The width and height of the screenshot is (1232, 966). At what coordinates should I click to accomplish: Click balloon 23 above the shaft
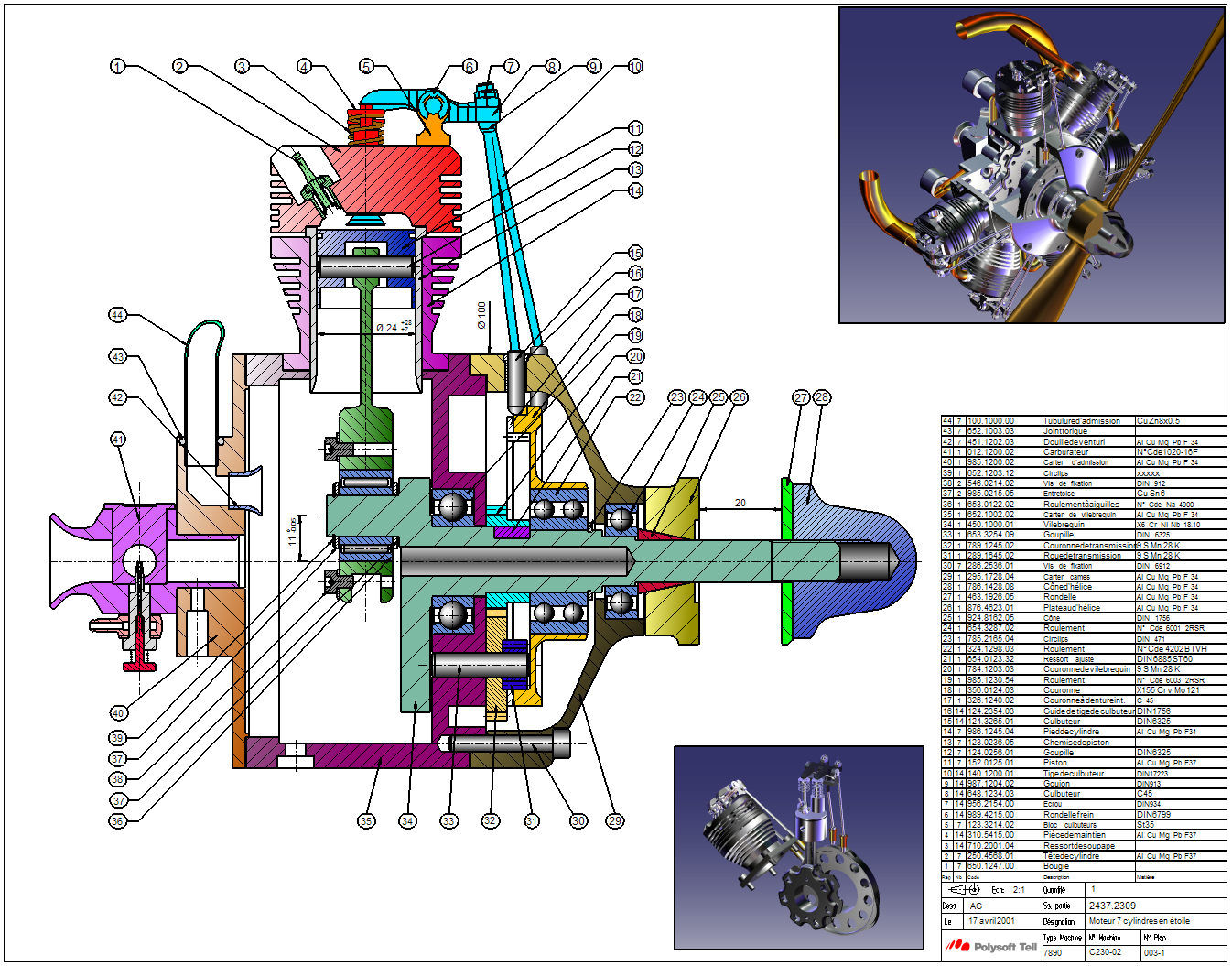(676, 397)
